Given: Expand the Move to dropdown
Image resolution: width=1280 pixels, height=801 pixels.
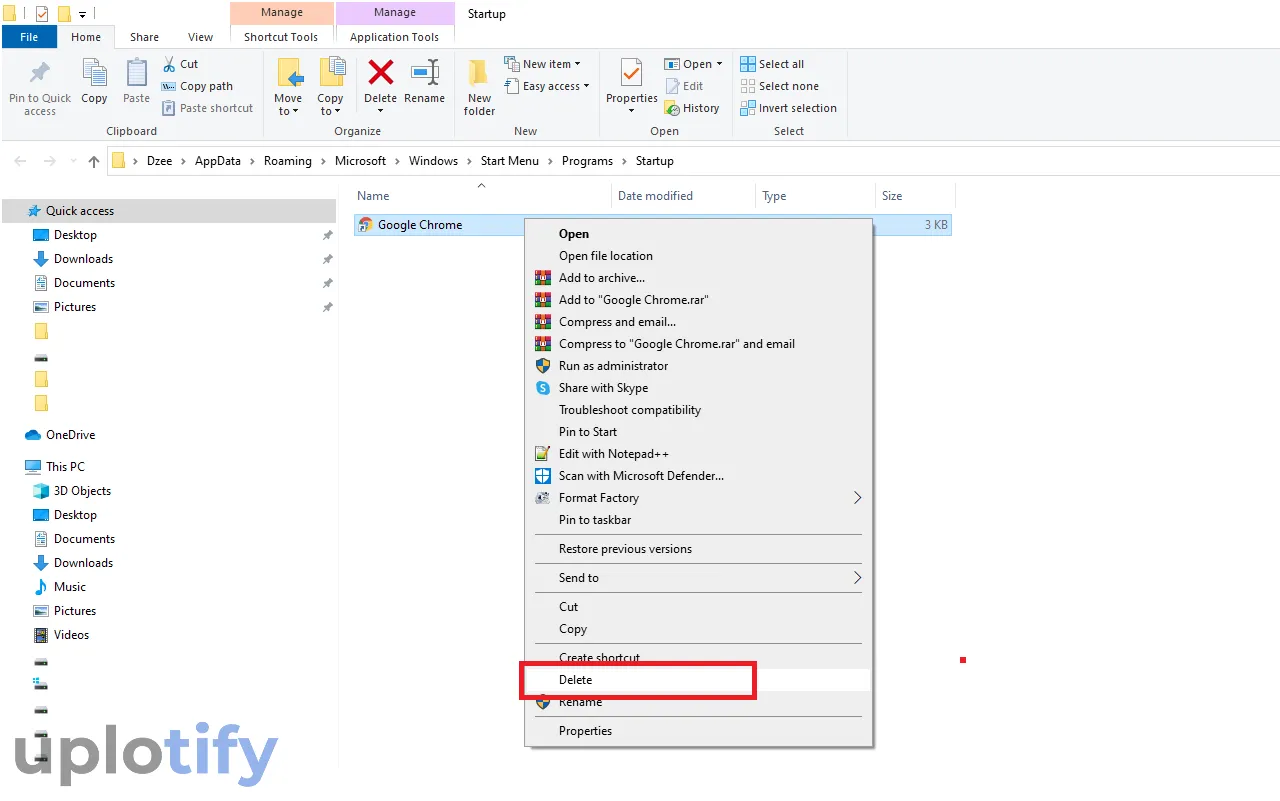Looking at the screenshot, I should [x=288, y=105].
